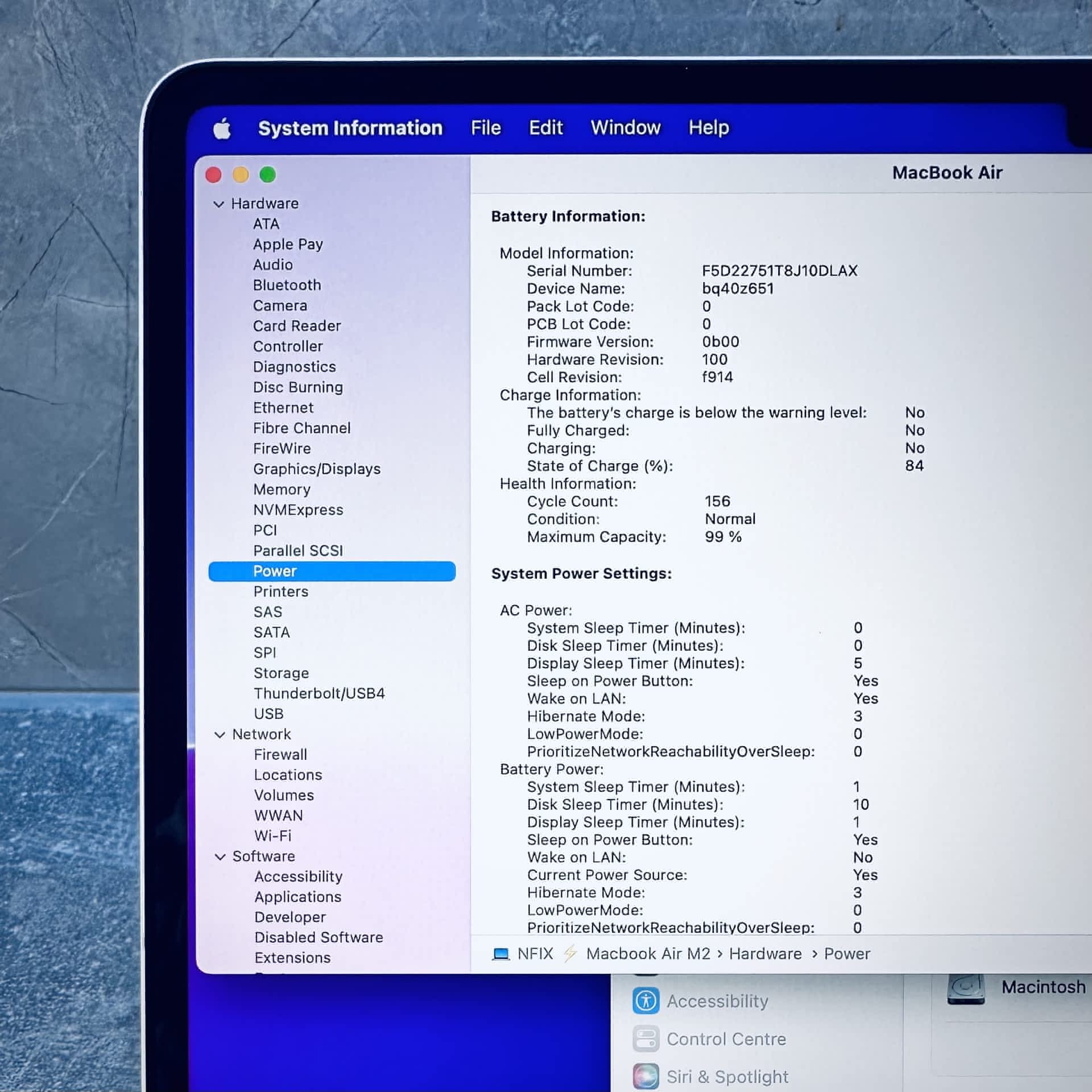Click the battery Serial Number value

(x=779, y=271)
